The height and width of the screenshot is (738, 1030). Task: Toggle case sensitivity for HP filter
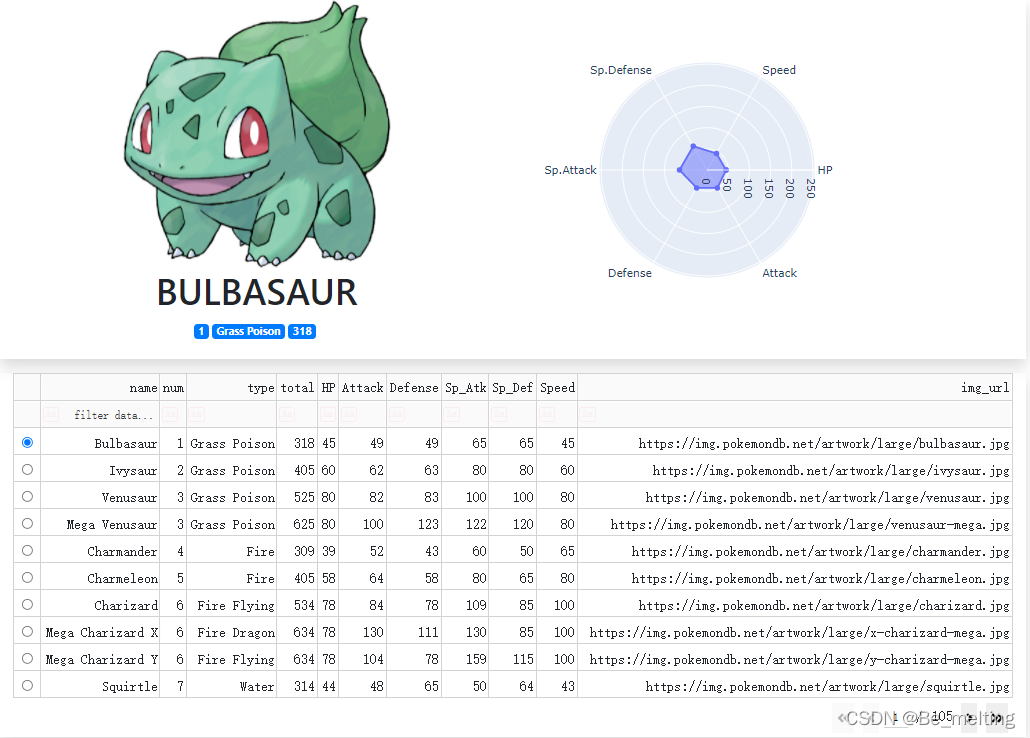point(328,415)
